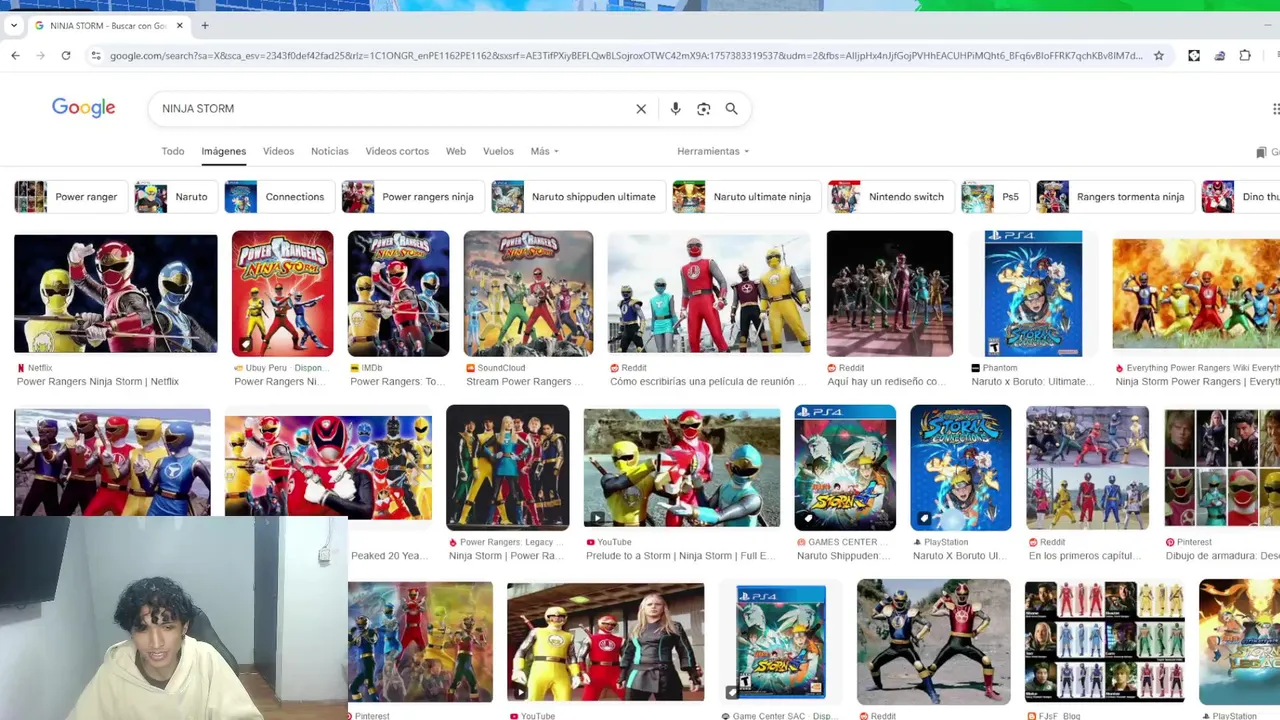Open a new browser tab
The image size is (1280, 720).
(204, 25)
